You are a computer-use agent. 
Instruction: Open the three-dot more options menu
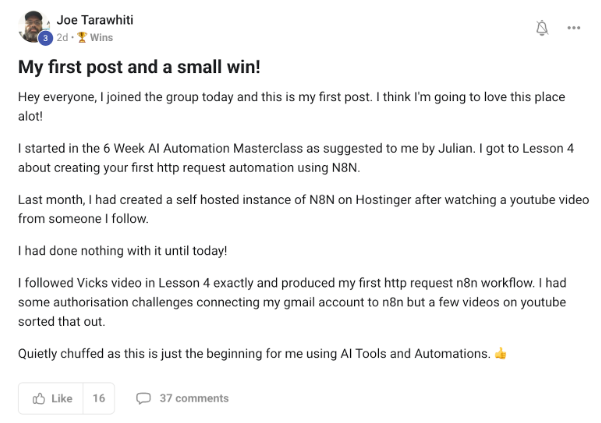(574, 28)
